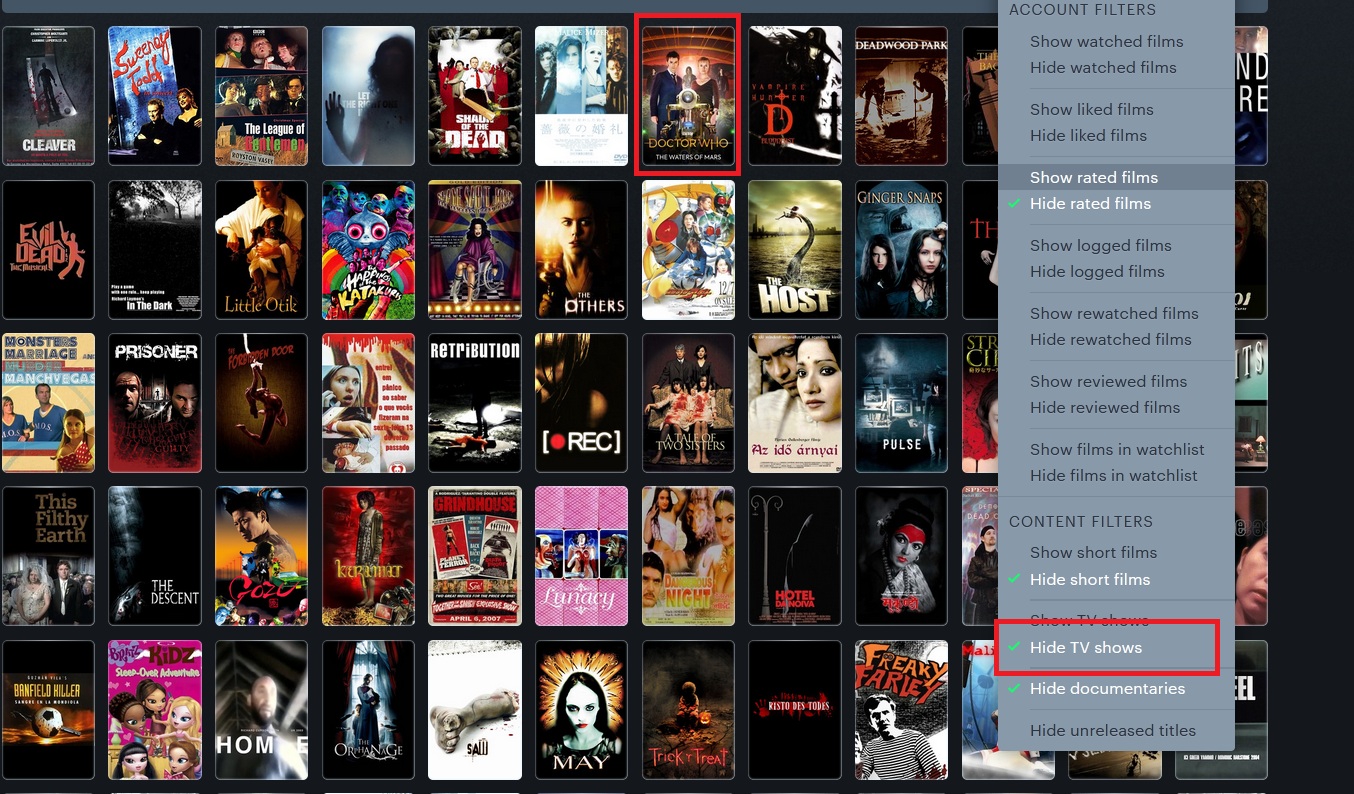Enable 'Hide unreleased titles' filter
Screen dimensions: 1354x794
[1113, 730]
